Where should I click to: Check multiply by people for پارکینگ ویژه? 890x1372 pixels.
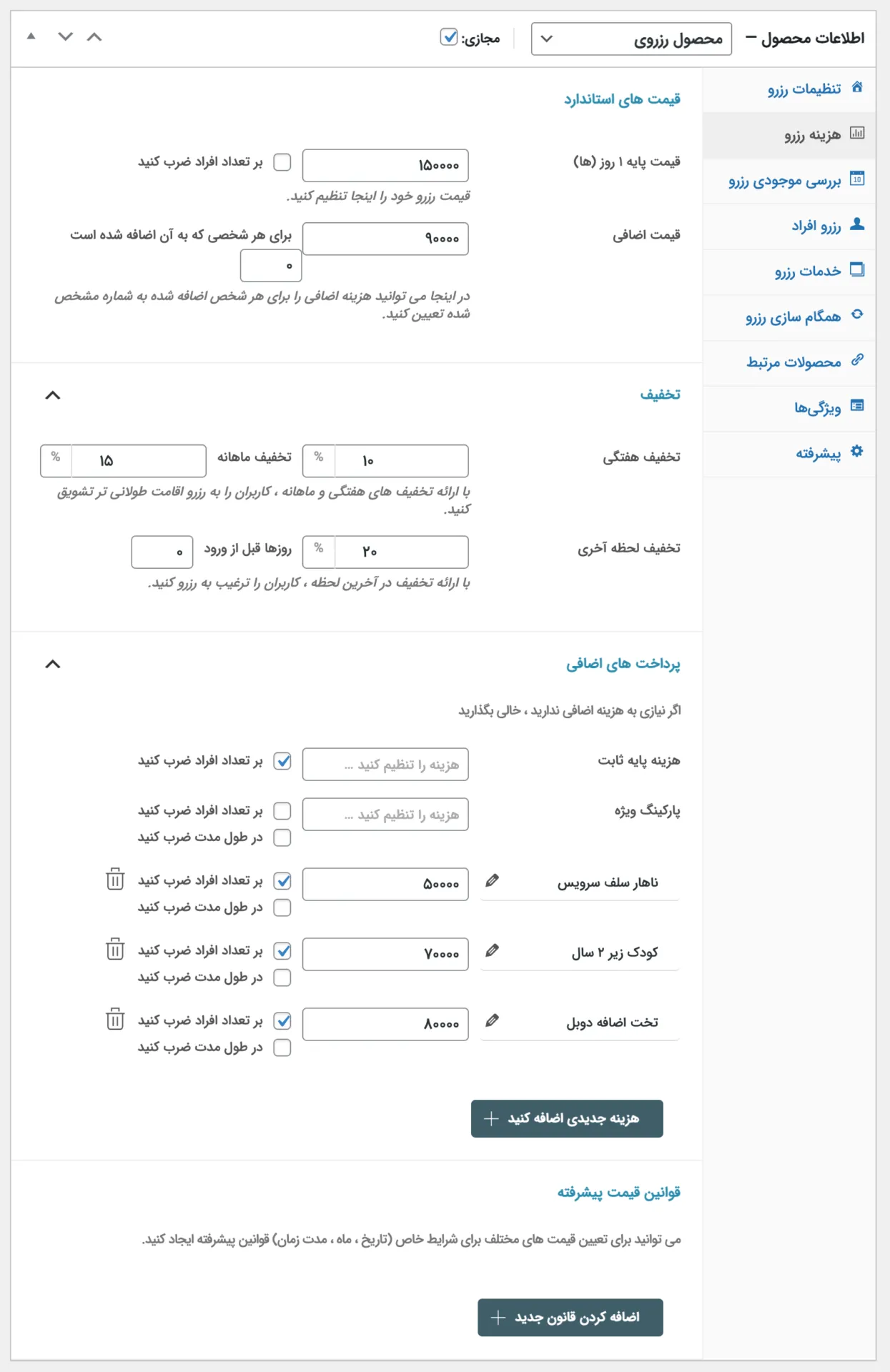click(282, 811)
